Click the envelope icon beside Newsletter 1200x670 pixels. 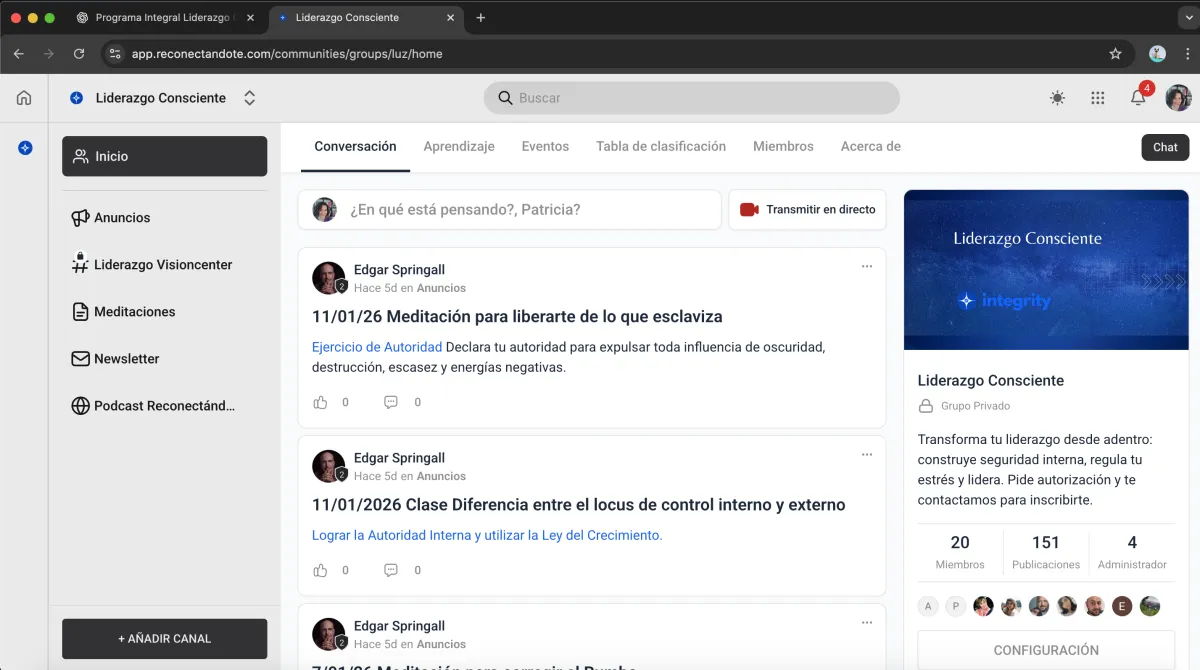click(80, 359)
